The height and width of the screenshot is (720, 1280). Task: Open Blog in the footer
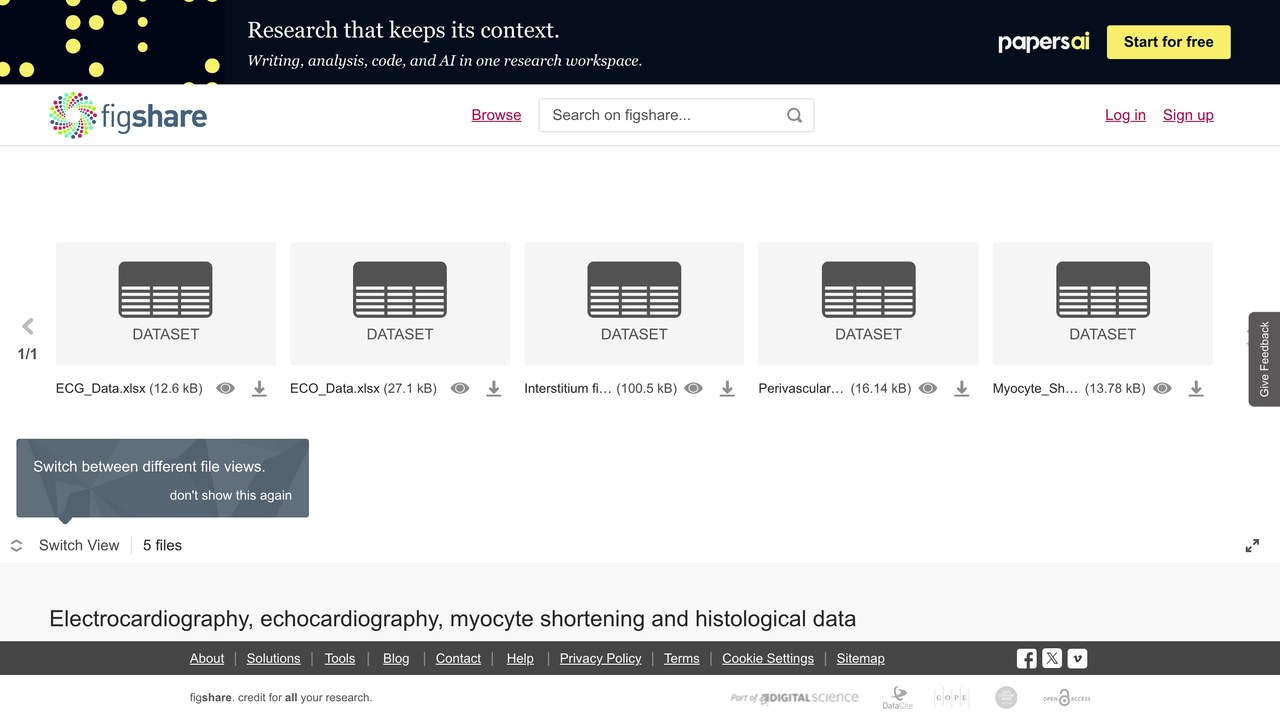[396, 658]
